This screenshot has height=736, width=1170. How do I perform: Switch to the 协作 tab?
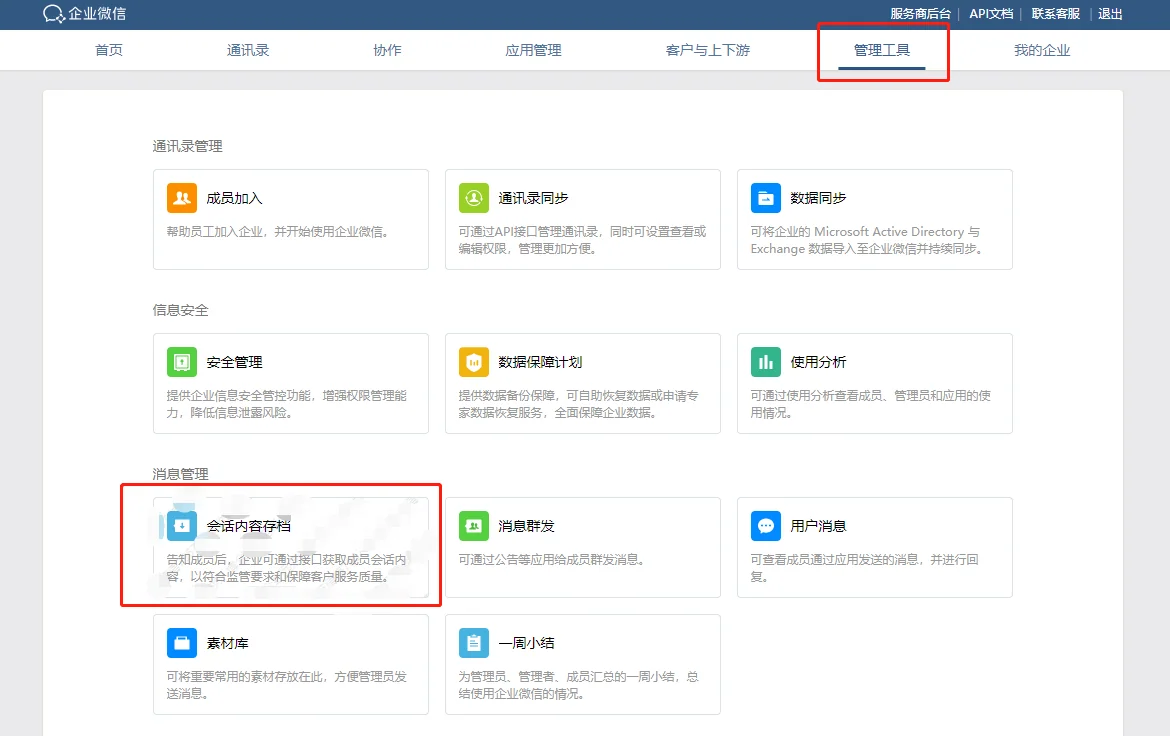point(387,50)
